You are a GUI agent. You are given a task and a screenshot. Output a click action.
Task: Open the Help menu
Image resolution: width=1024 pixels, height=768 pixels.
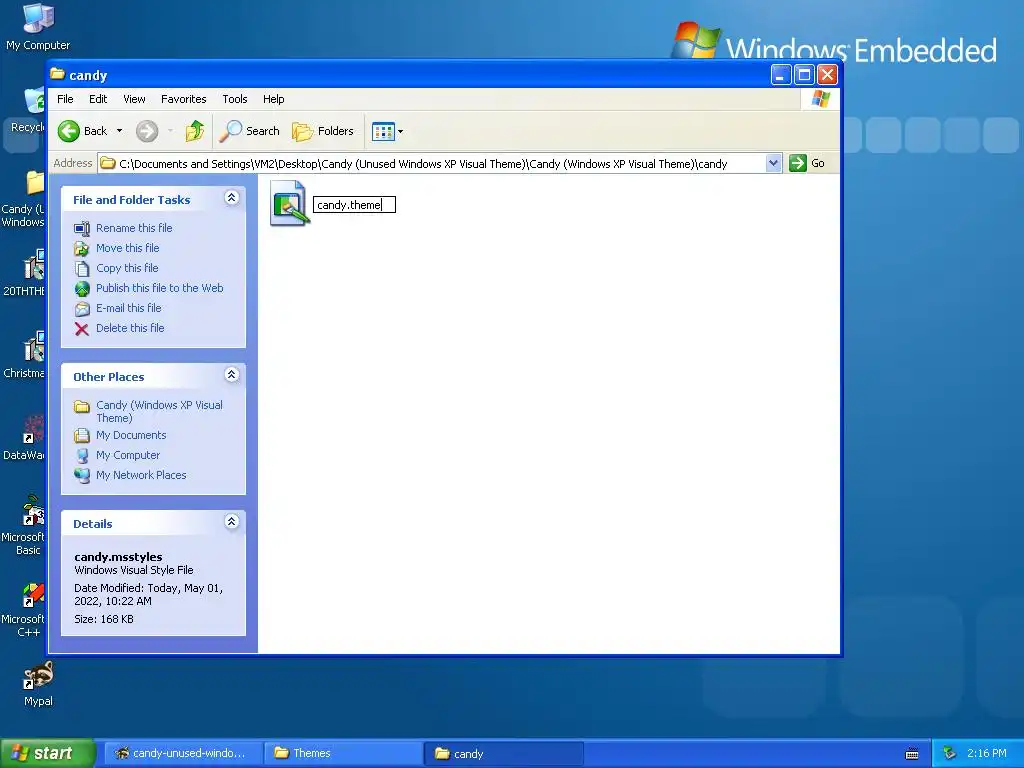[274, 99]
